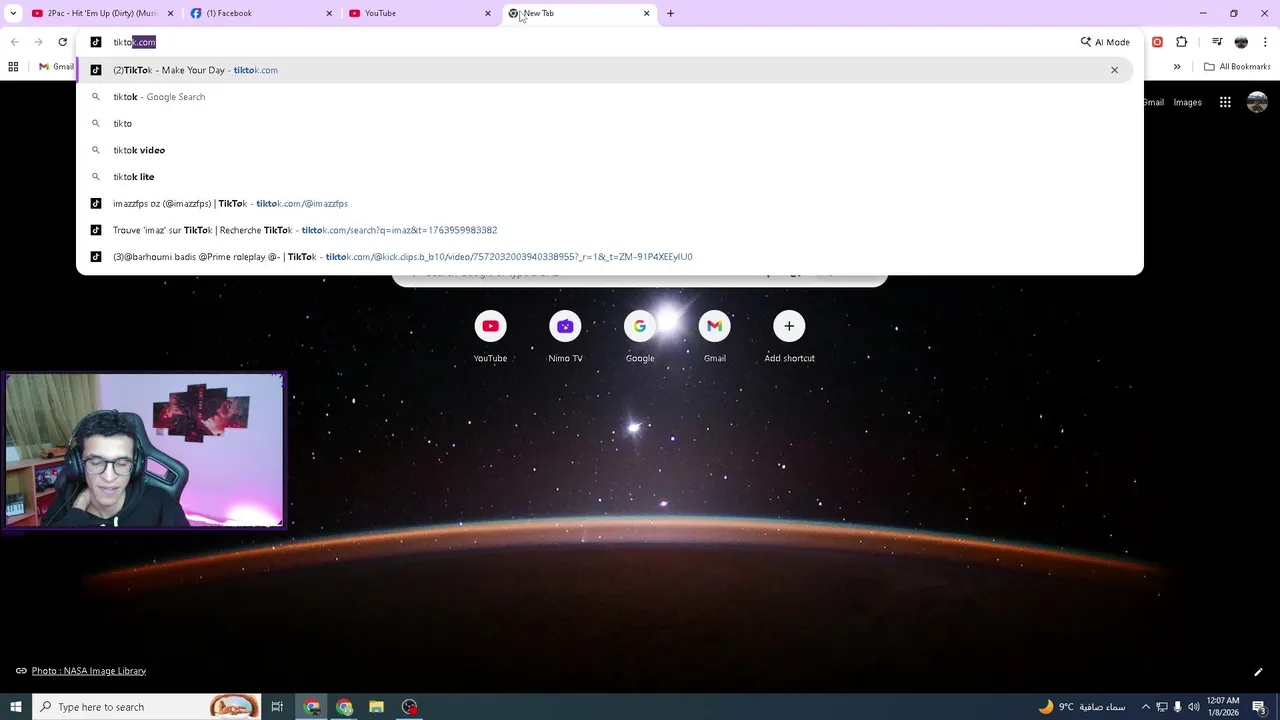Open the Google apps grid icon
Screen dimensions: 1280x720
1225,102
